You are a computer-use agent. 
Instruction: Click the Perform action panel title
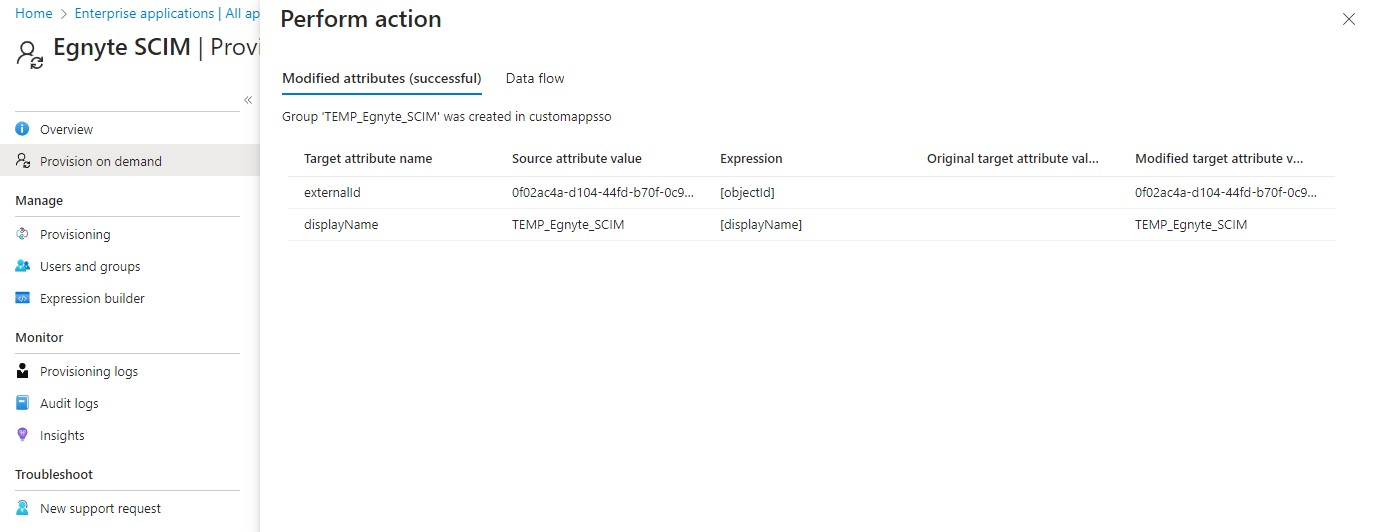coord(361,19)
